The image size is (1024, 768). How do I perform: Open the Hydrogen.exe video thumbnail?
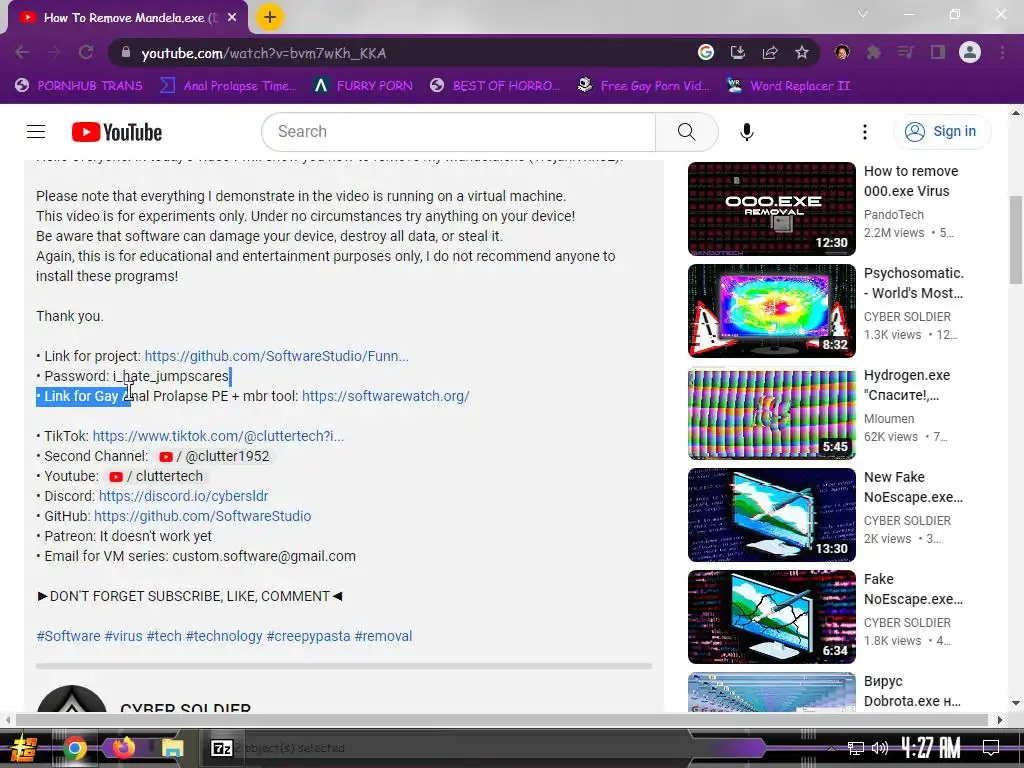(x=771, y=413)
